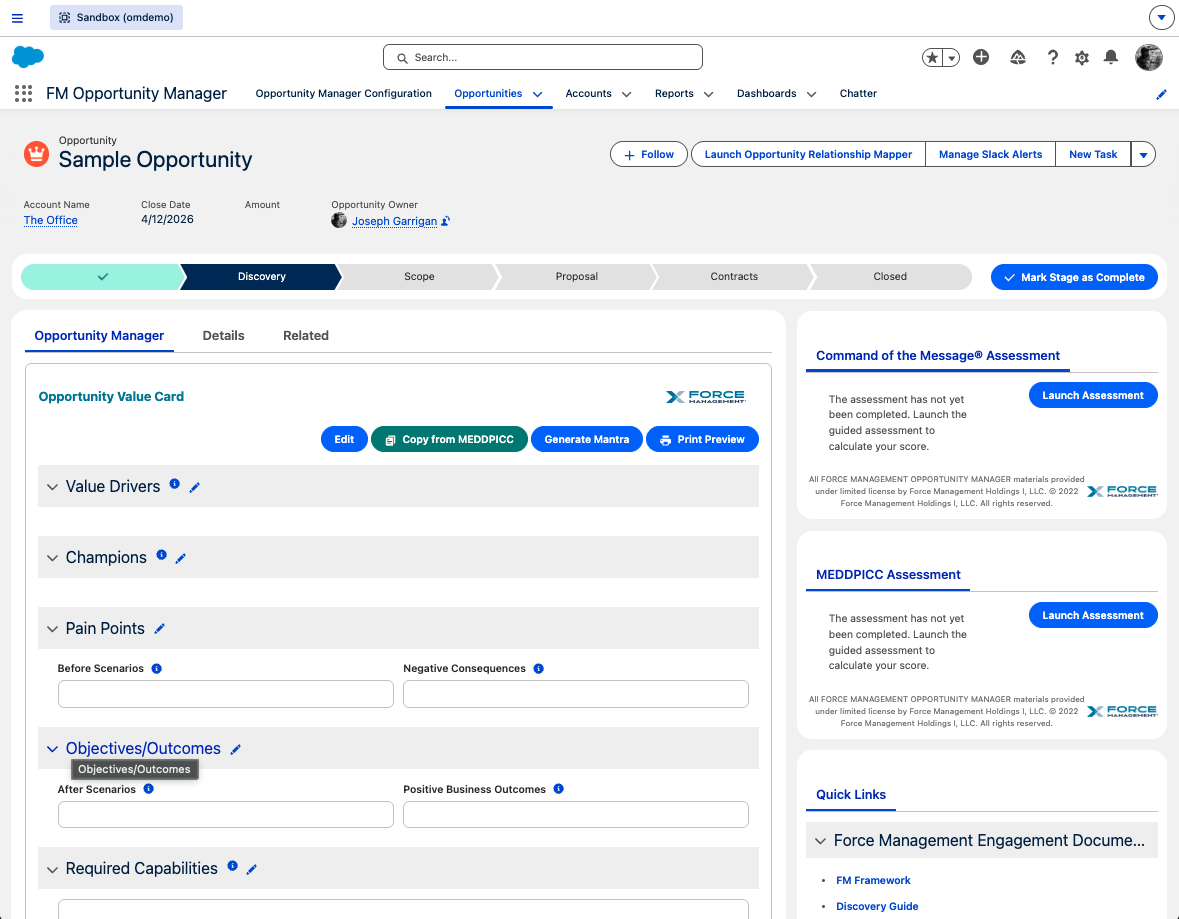Switch to the Details tab
1179x919 pixels.
(223, 336)
